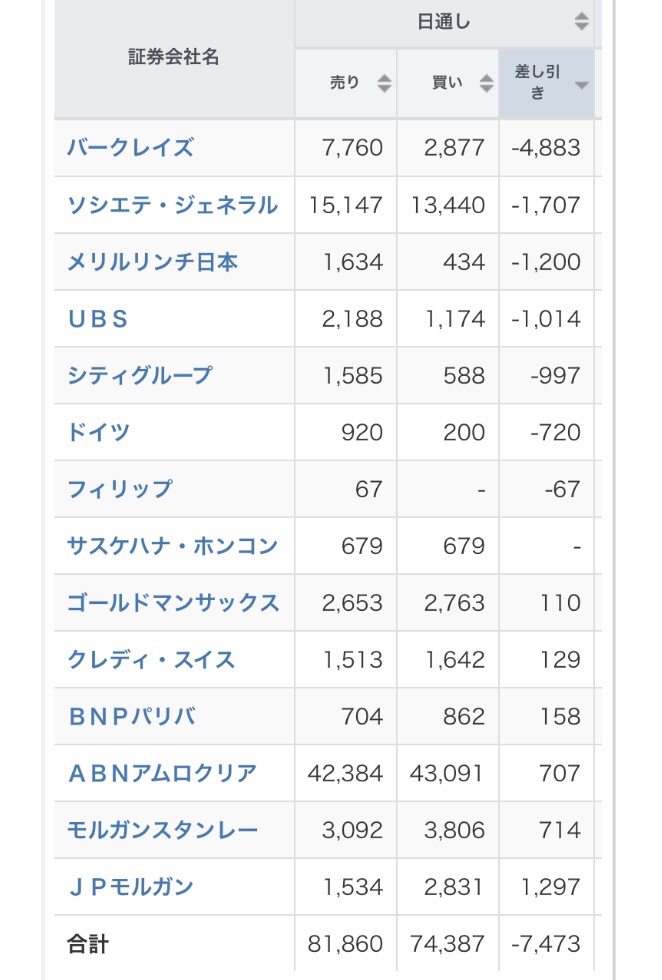Select the BNPパリバ link
Viewport: 662px width, 980px height.
(x=131, y=717)
